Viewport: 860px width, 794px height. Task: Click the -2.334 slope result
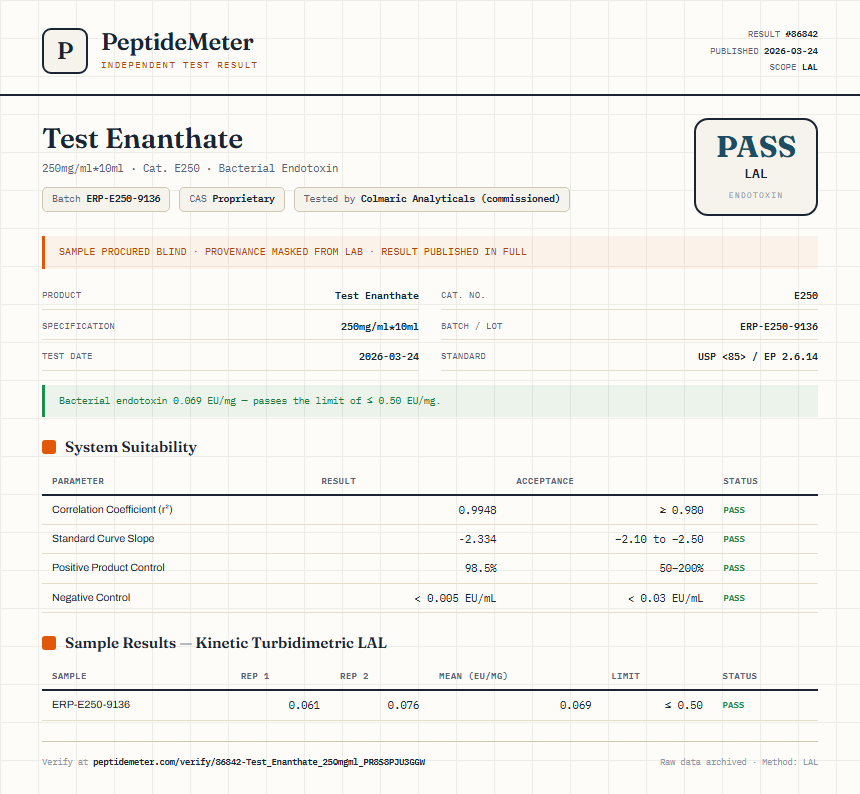click(x=477, y=539)
